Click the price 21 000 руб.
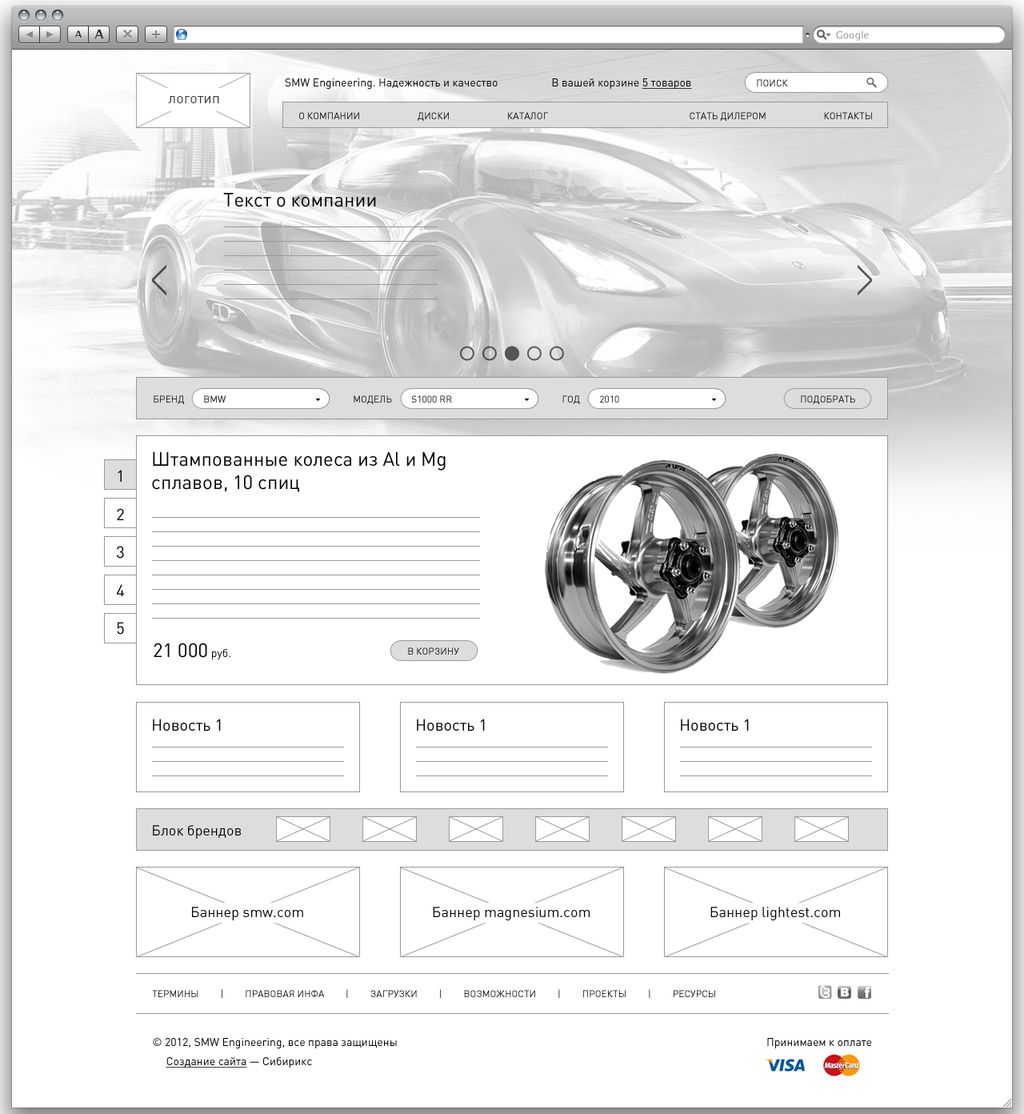 (192, 651)
